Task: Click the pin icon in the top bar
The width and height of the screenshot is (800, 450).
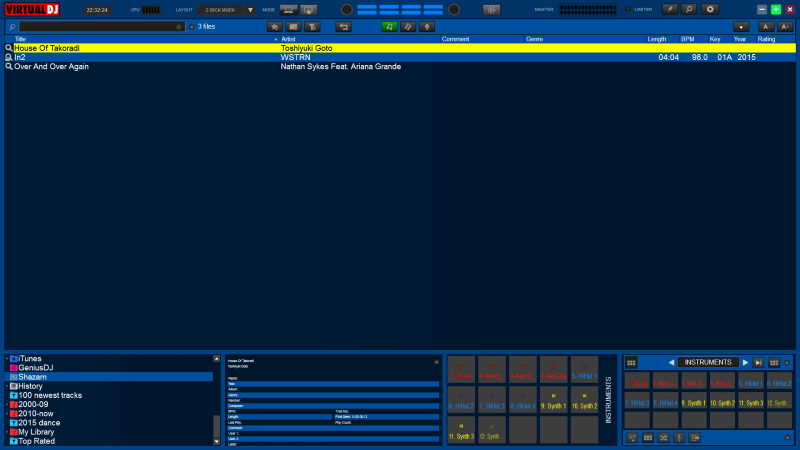Action: pos(670,9)
